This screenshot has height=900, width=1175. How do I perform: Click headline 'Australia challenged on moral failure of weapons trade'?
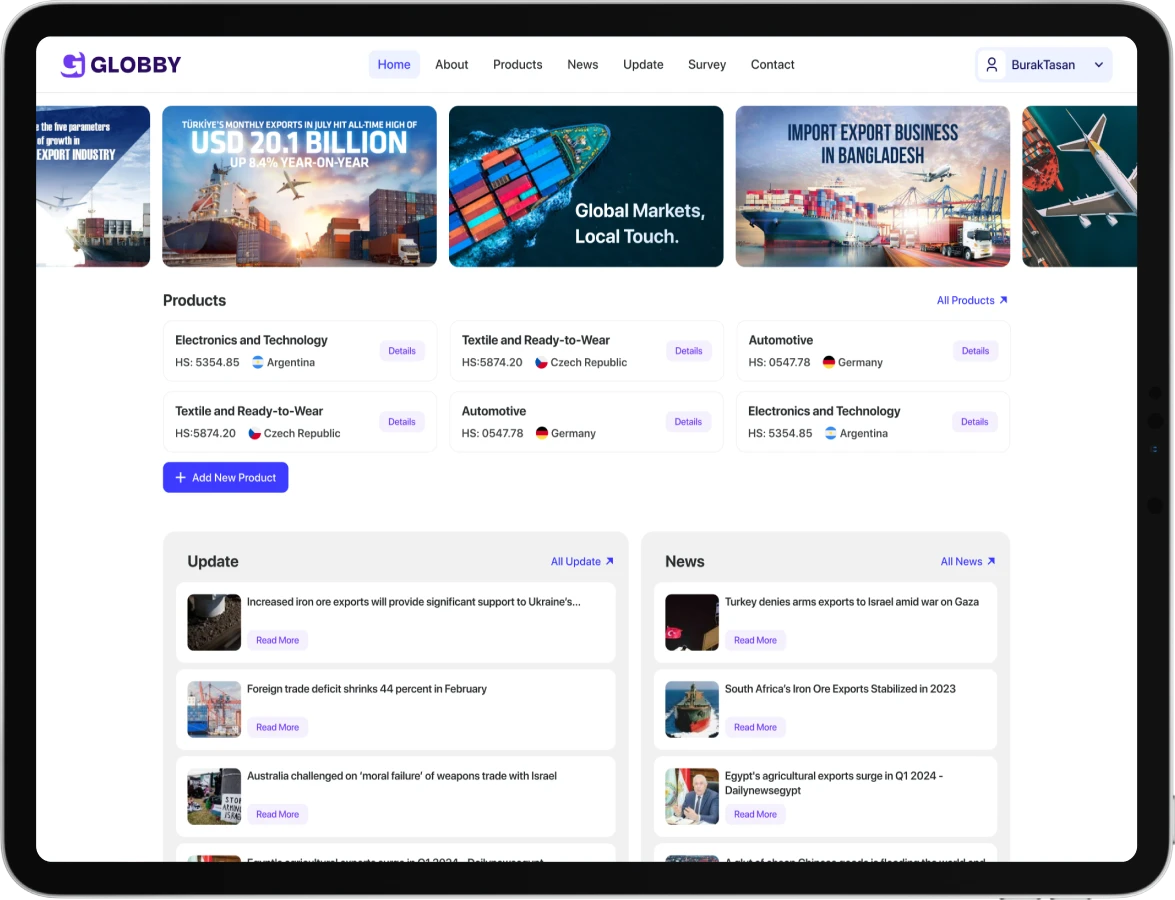coord(402,776)
